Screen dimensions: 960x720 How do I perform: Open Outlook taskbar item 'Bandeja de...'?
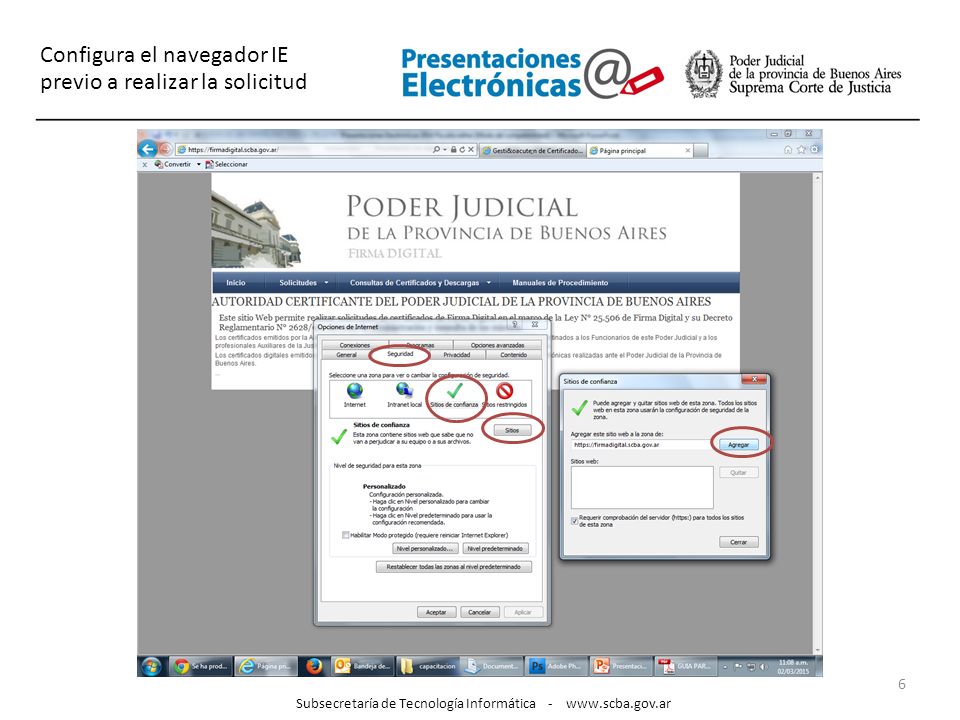(x=362, y=666)
